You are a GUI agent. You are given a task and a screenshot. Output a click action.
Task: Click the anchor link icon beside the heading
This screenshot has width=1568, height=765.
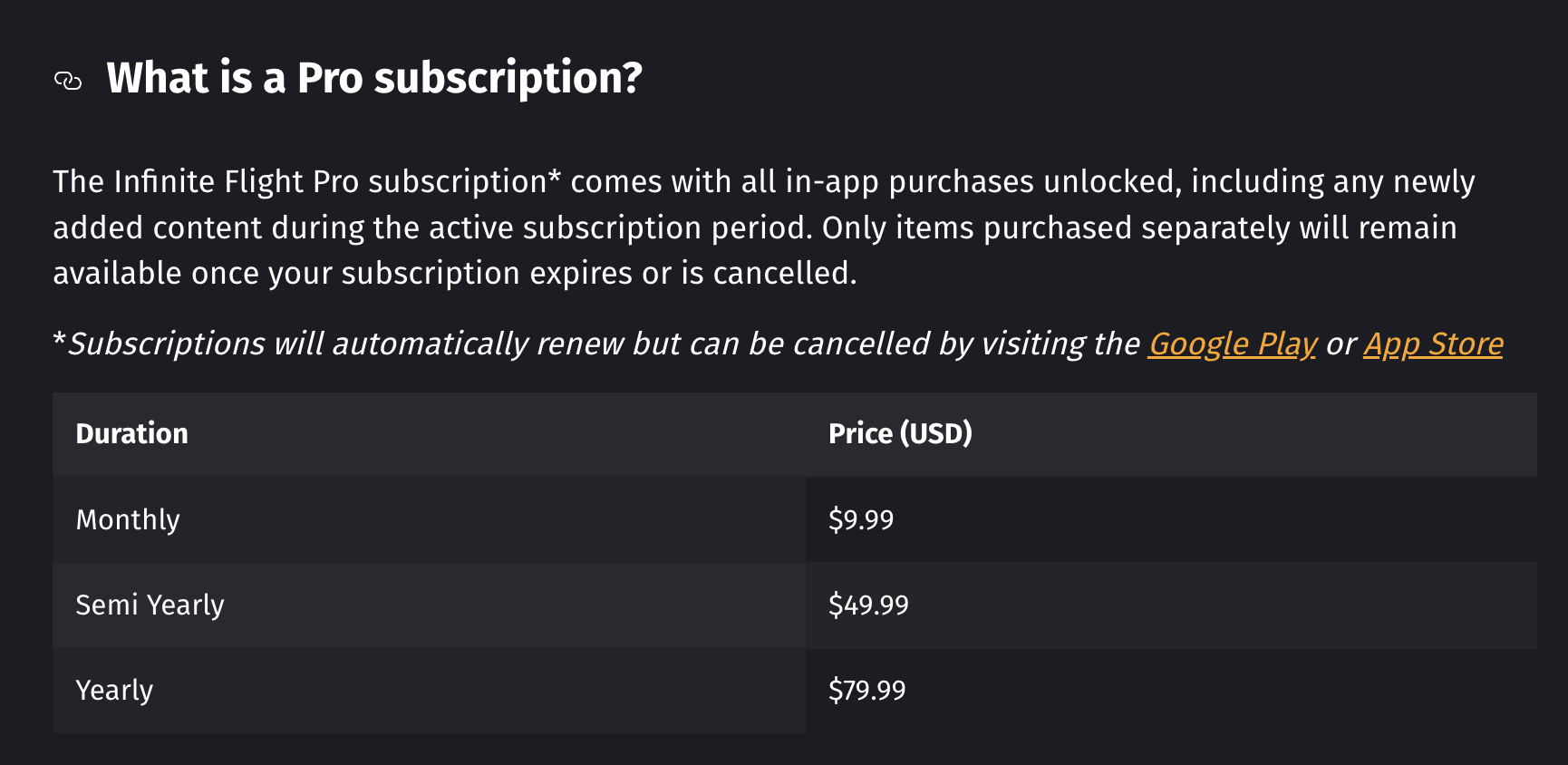pos(68,82)
